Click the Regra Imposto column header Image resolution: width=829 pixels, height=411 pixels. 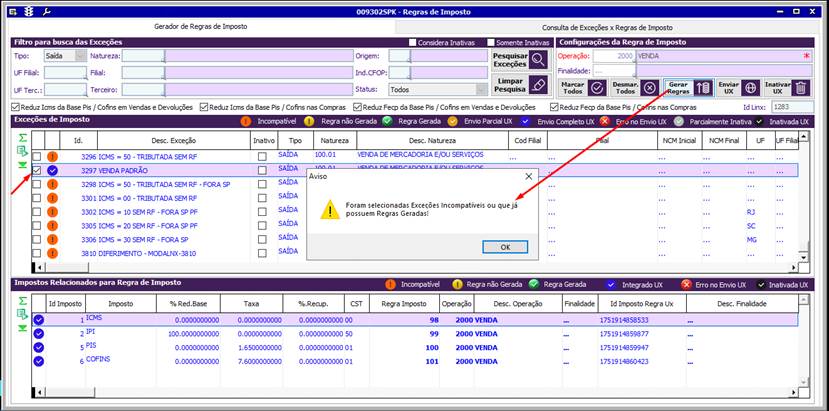coord(404,304)
